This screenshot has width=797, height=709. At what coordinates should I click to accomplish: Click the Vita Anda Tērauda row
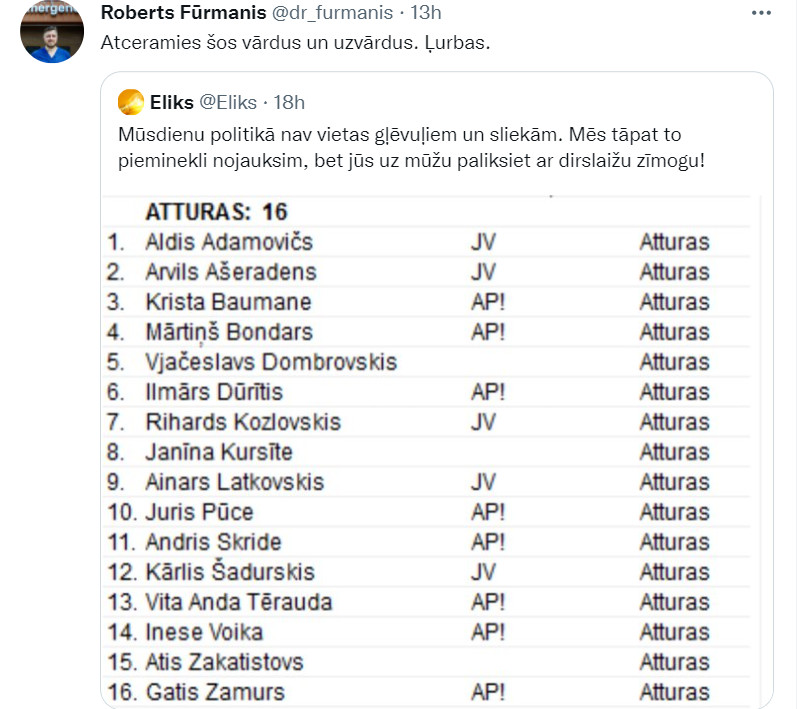tap(238, 602)
